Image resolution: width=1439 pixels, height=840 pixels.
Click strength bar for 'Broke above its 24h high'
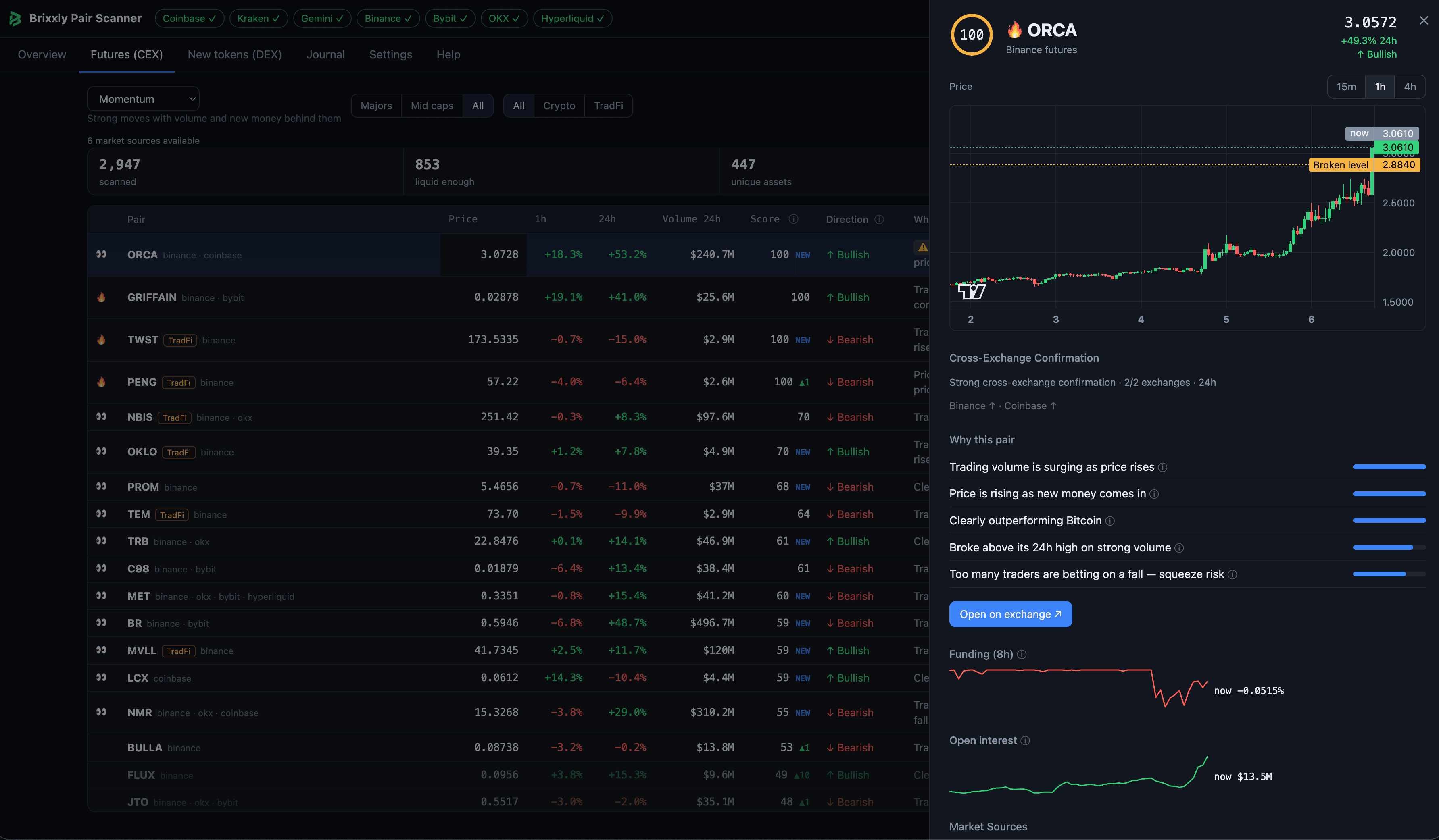[1389, 547]
